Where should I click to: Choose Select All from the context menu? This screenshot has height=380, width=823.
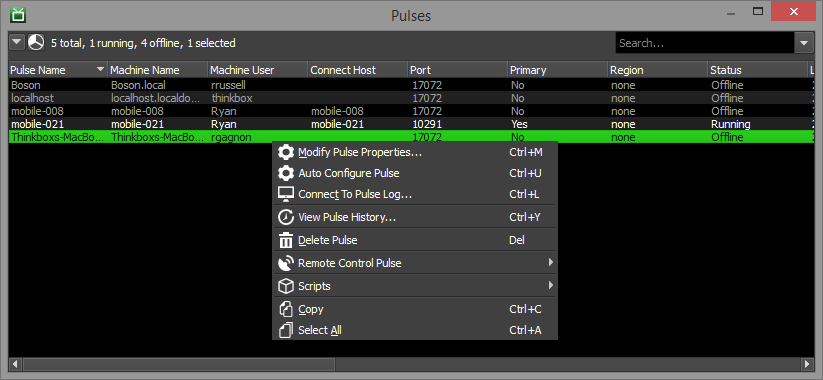point(415,330)
